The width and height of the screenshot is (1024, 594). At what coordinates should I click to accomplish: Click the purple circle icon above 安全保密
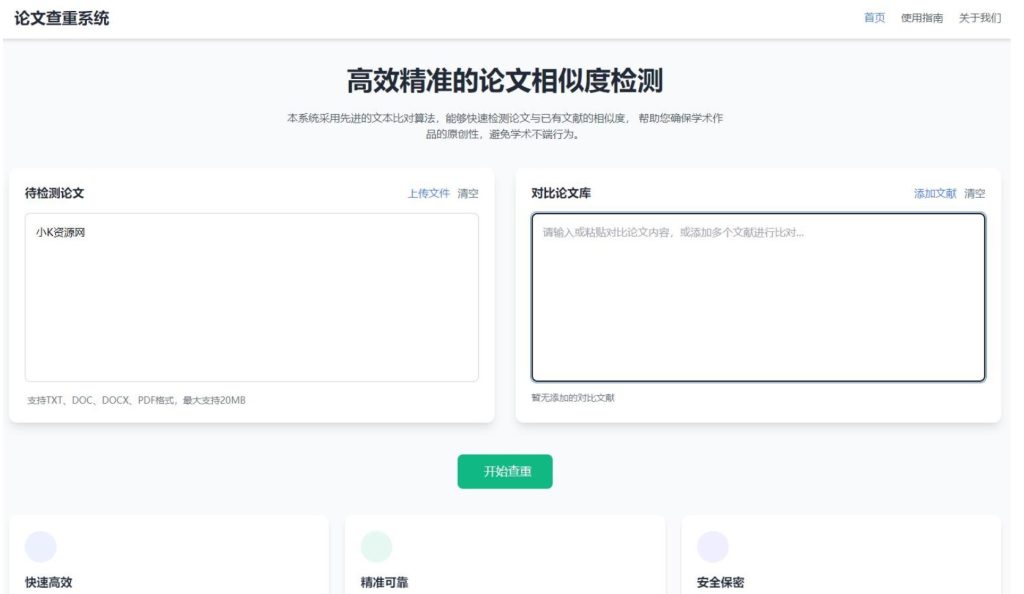[713, 547]
